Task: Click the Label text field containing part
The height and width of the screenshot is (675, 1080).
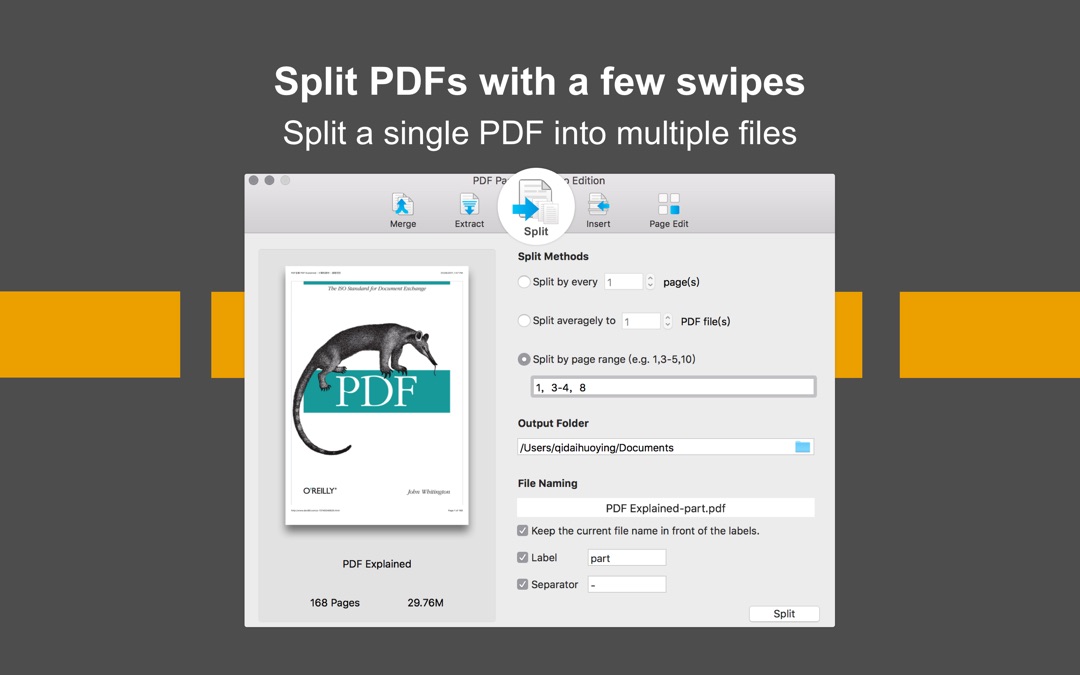Action: tap(627, 558)
